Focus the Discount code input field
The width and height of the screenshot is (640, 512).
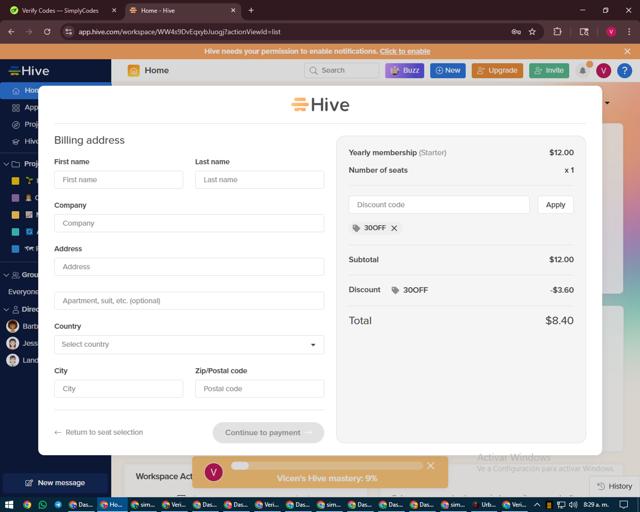[x=439, y=205]
